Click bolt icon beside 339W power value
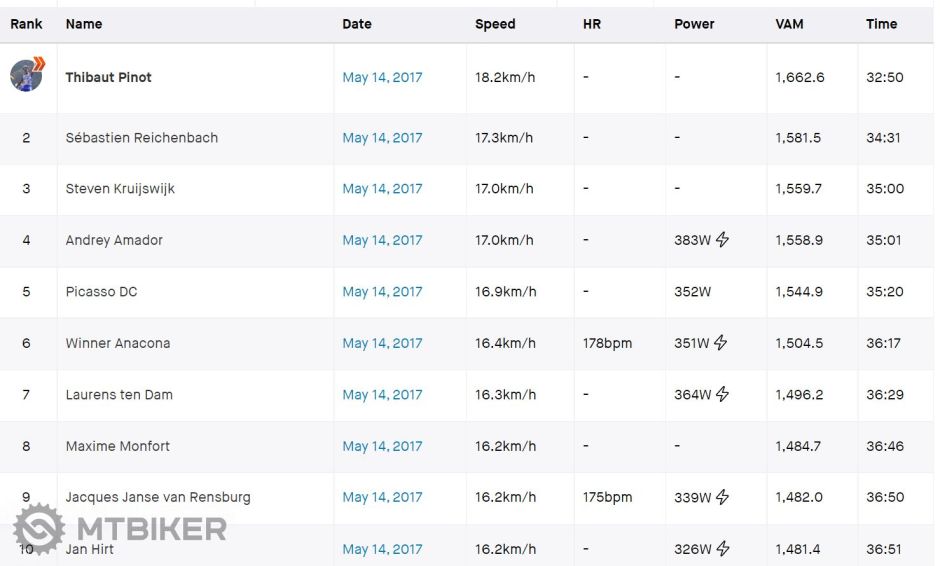940x566 pixels. click(x=722, y=498)
